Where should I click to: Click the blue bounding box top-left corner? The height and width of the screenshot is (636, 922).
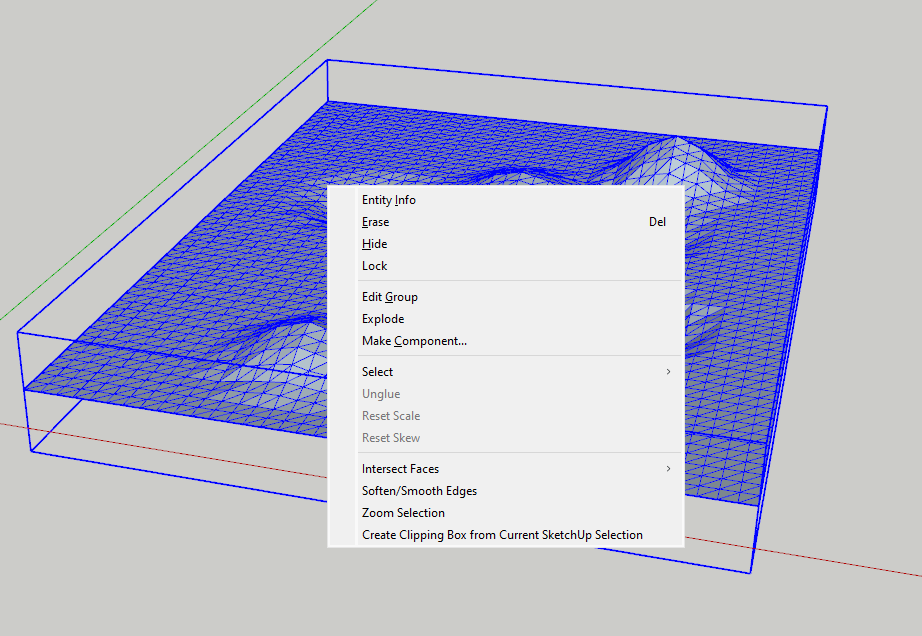tap(328, 60)
